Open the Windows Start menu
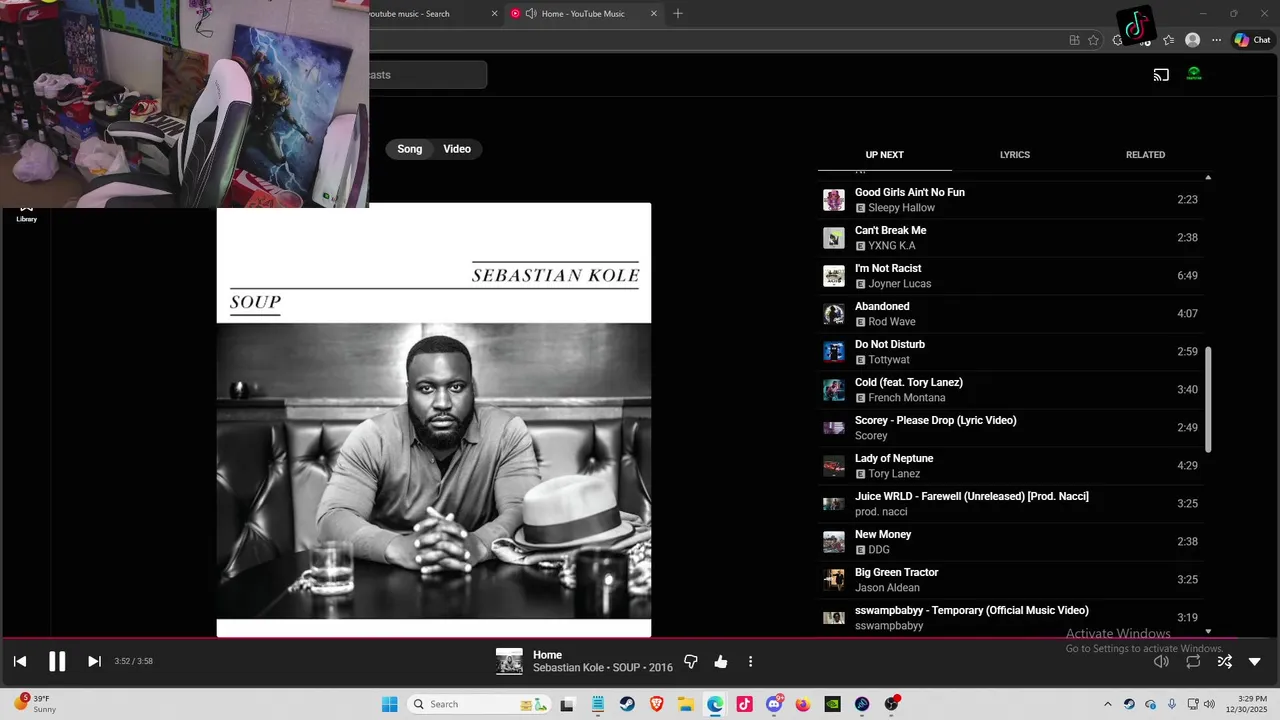 click(x=389, y=704)
